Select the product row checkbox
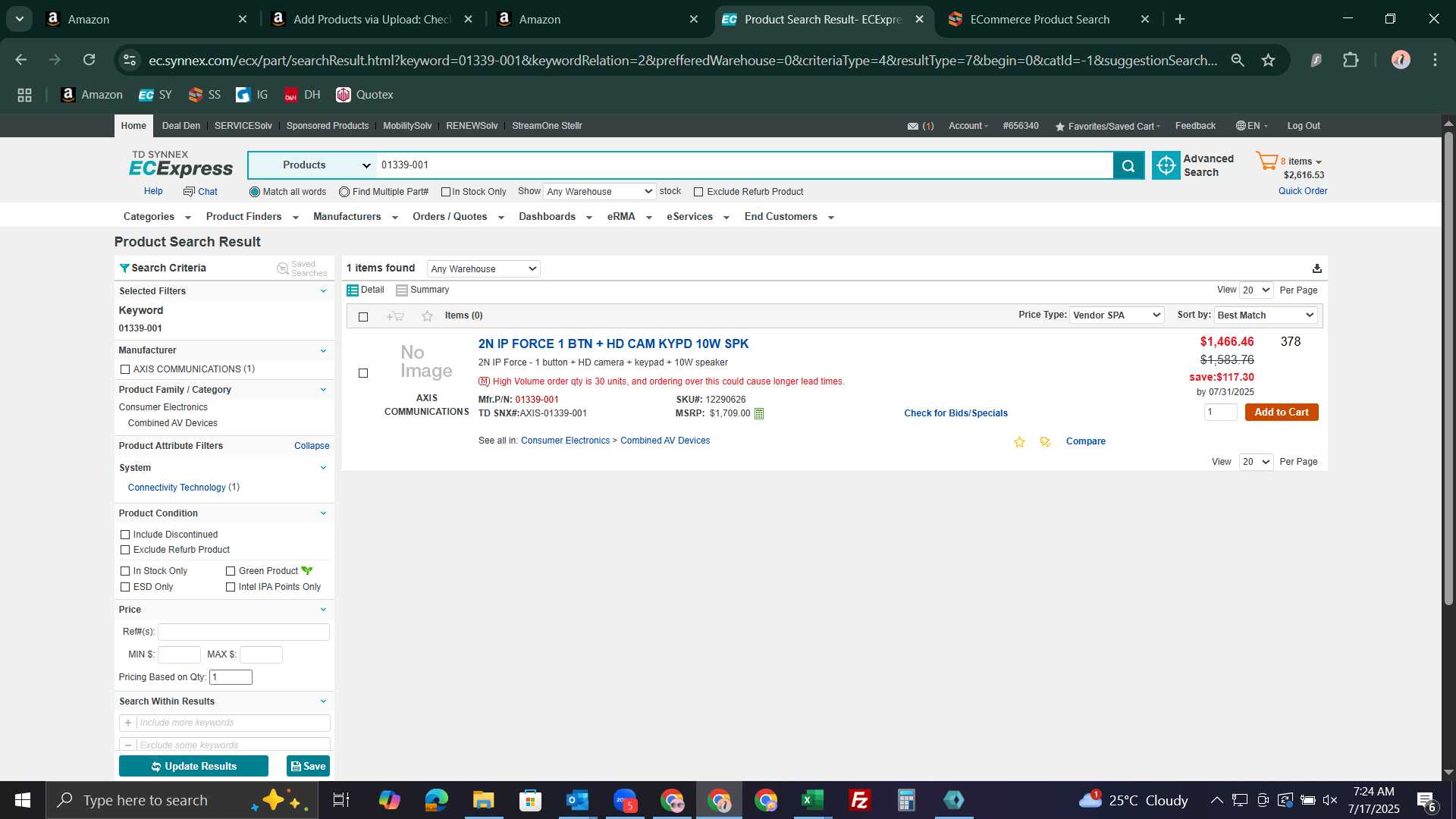 point(363,373)
